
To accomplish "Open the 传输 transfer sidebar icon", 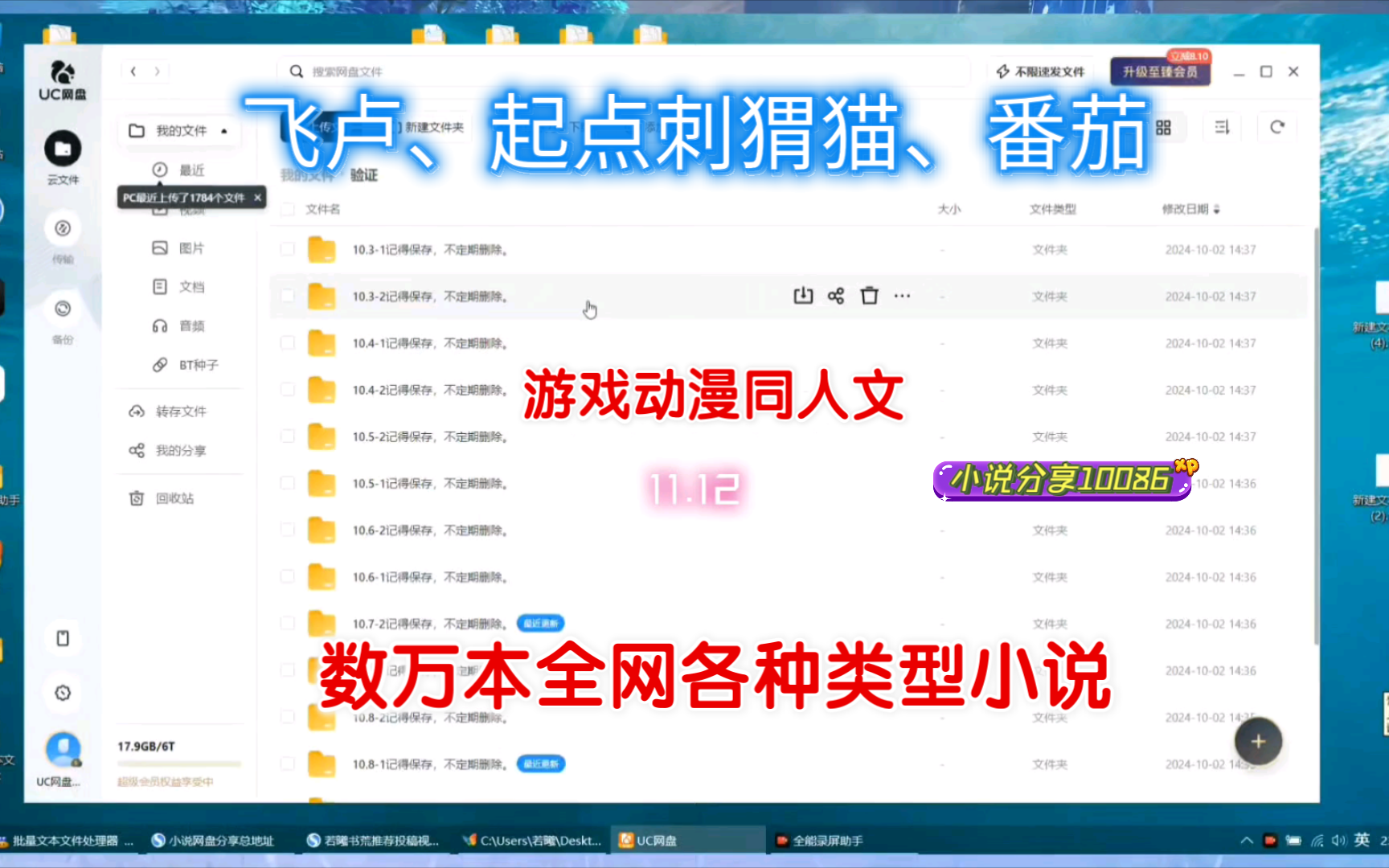I will 63,229.
